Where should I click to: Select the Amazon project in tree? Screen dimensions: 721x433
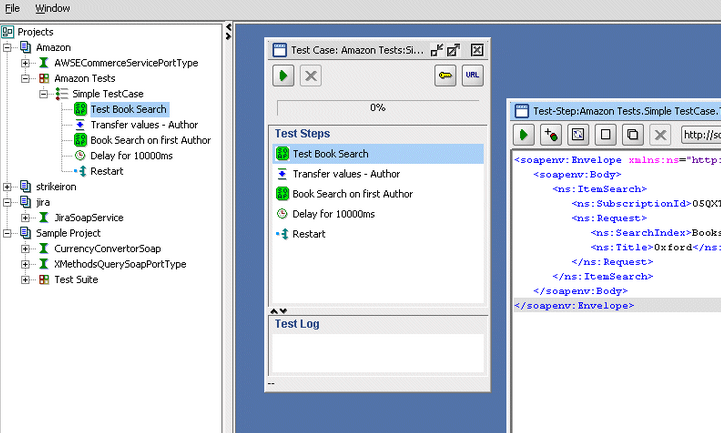[53, 47]
